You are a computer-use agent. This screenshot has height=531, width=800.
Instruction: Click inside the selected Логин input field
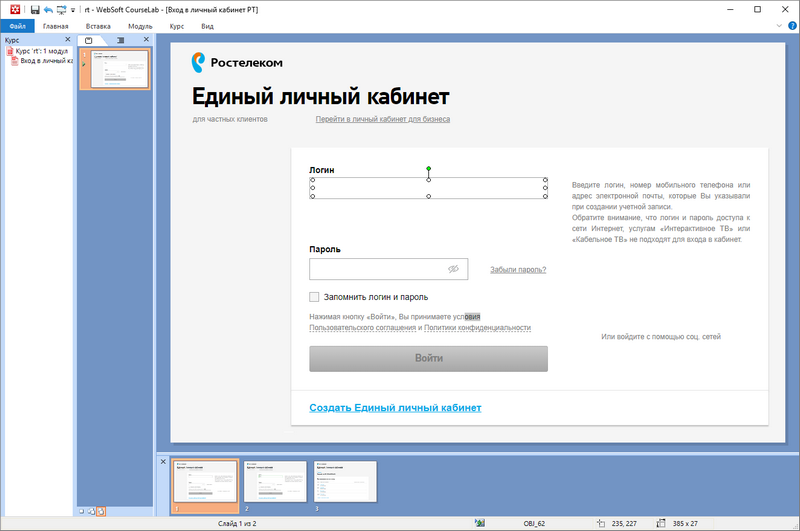point(429,188)
